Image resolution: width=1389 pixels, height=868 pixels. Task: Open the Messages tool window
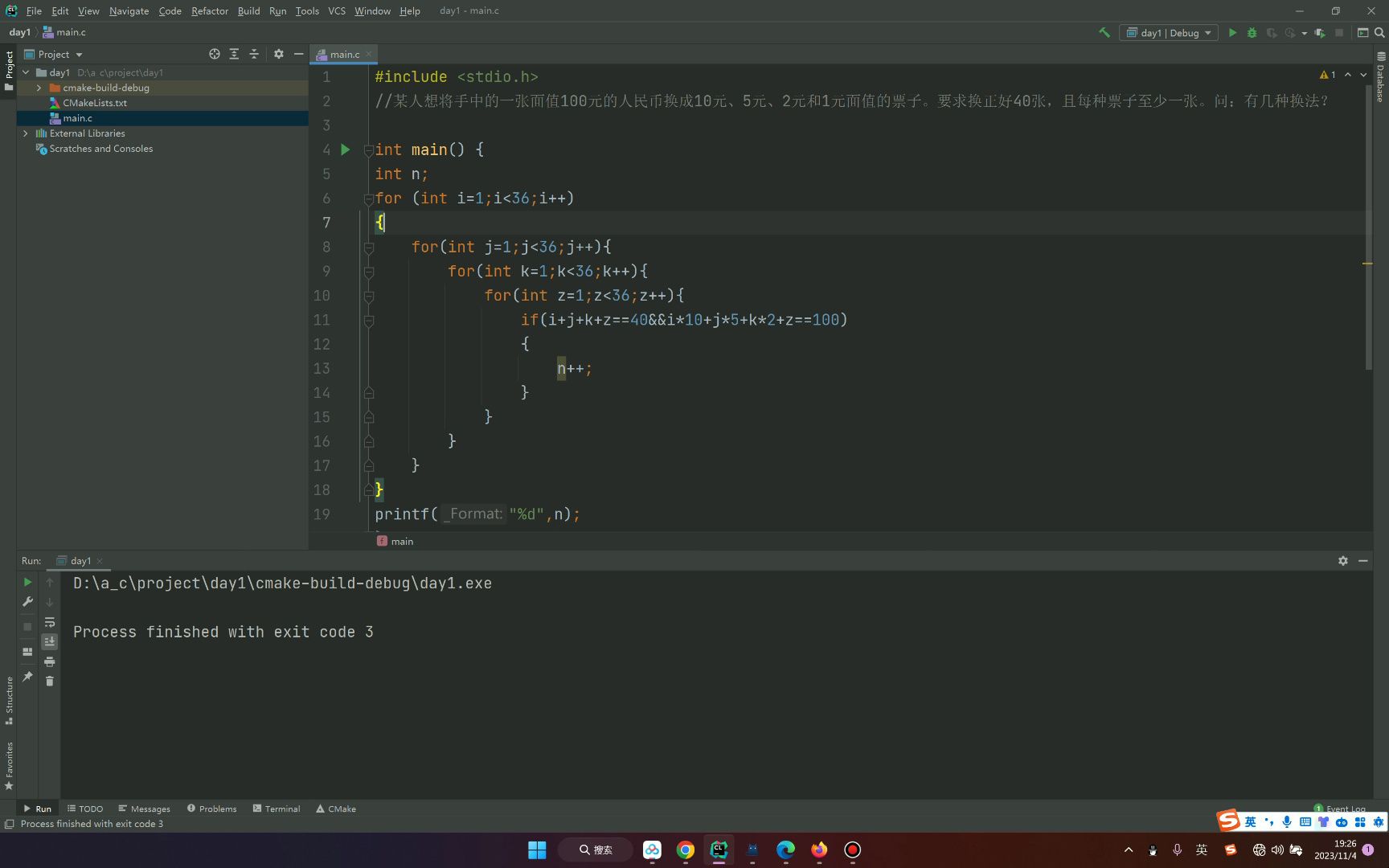coord(144,809)
